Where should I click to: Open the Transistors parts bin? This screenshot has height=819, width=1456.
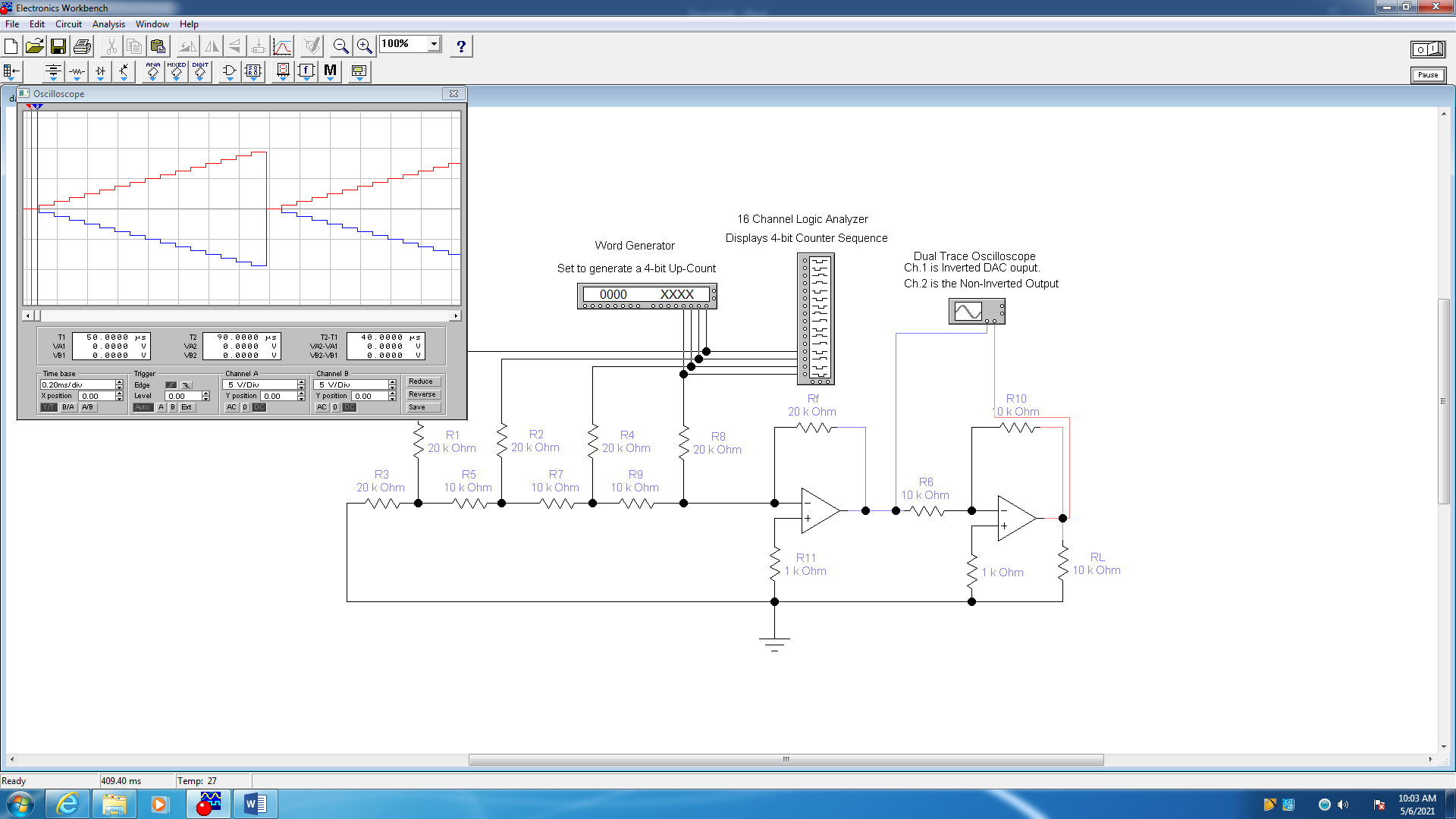coord(124,72)
